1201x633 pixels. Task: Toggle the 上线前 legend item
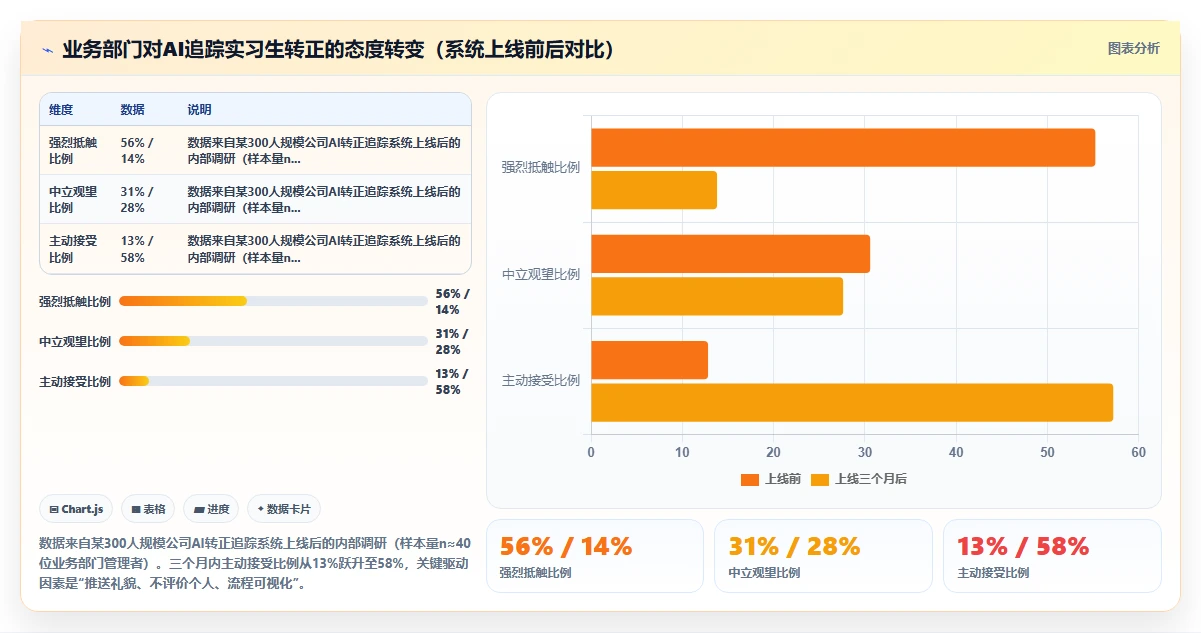pyautogui.click(x=771, y=479)
